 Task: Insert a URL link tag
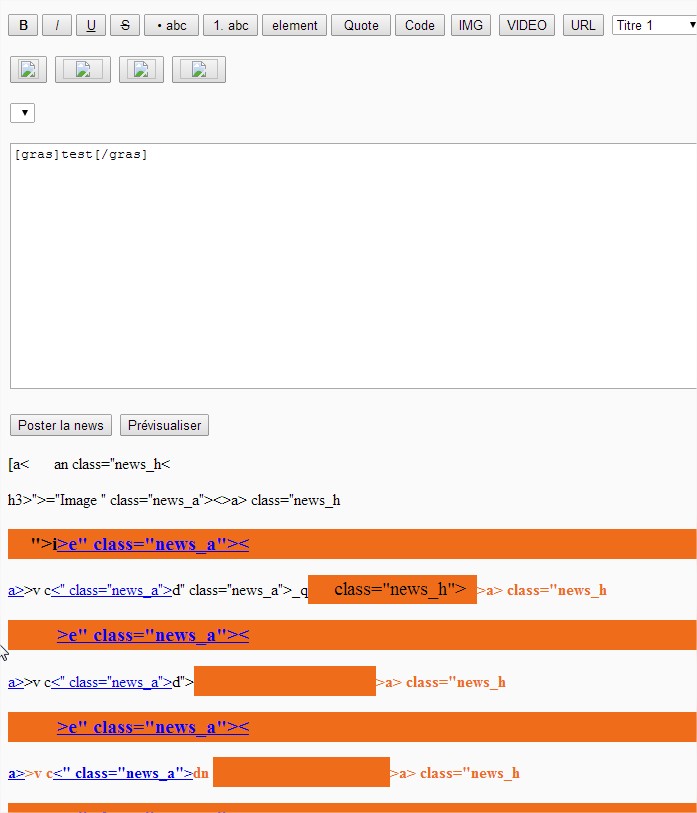point(583,25)
